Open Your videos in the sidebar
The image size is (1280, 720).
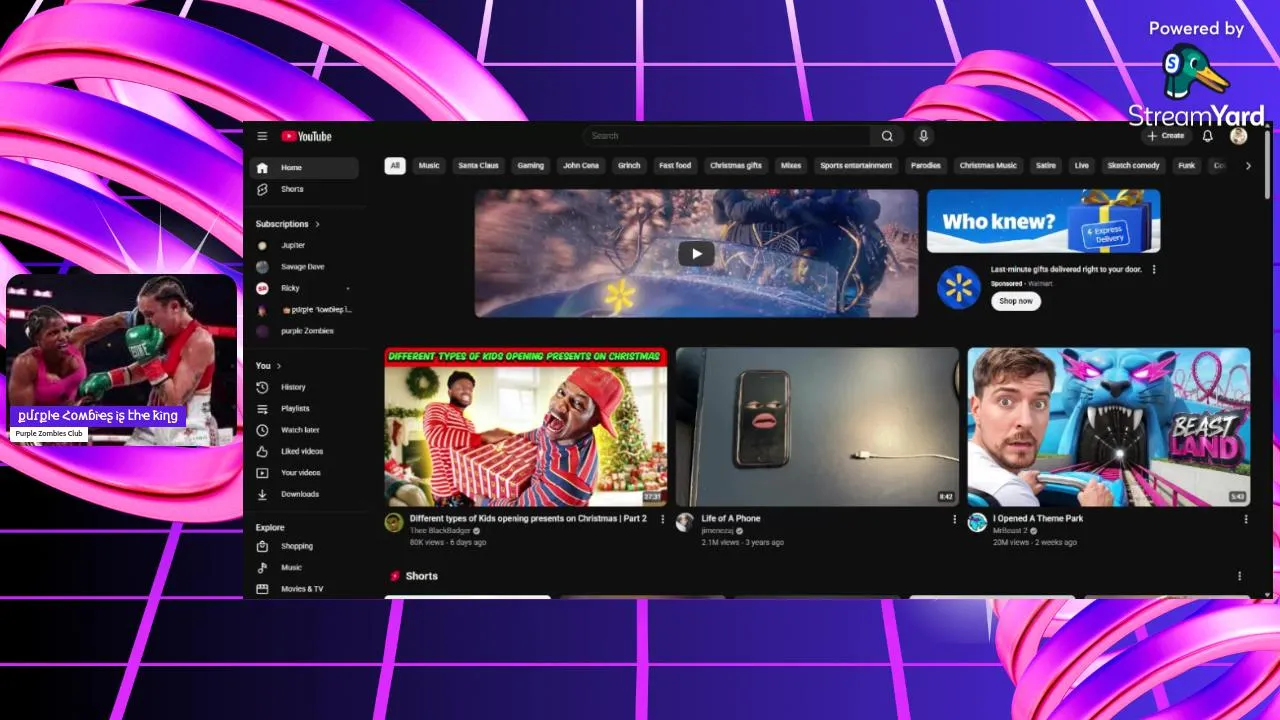[x=304, y=472]
